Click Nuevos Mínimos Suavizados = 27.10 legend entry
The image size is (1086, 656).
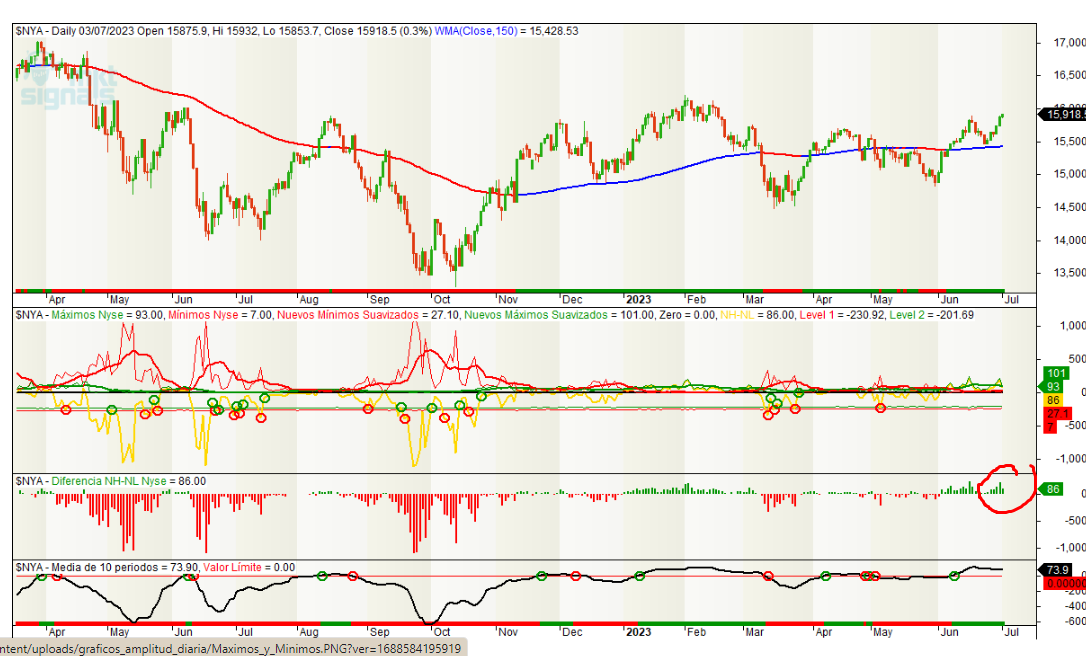tap(368, 315)
